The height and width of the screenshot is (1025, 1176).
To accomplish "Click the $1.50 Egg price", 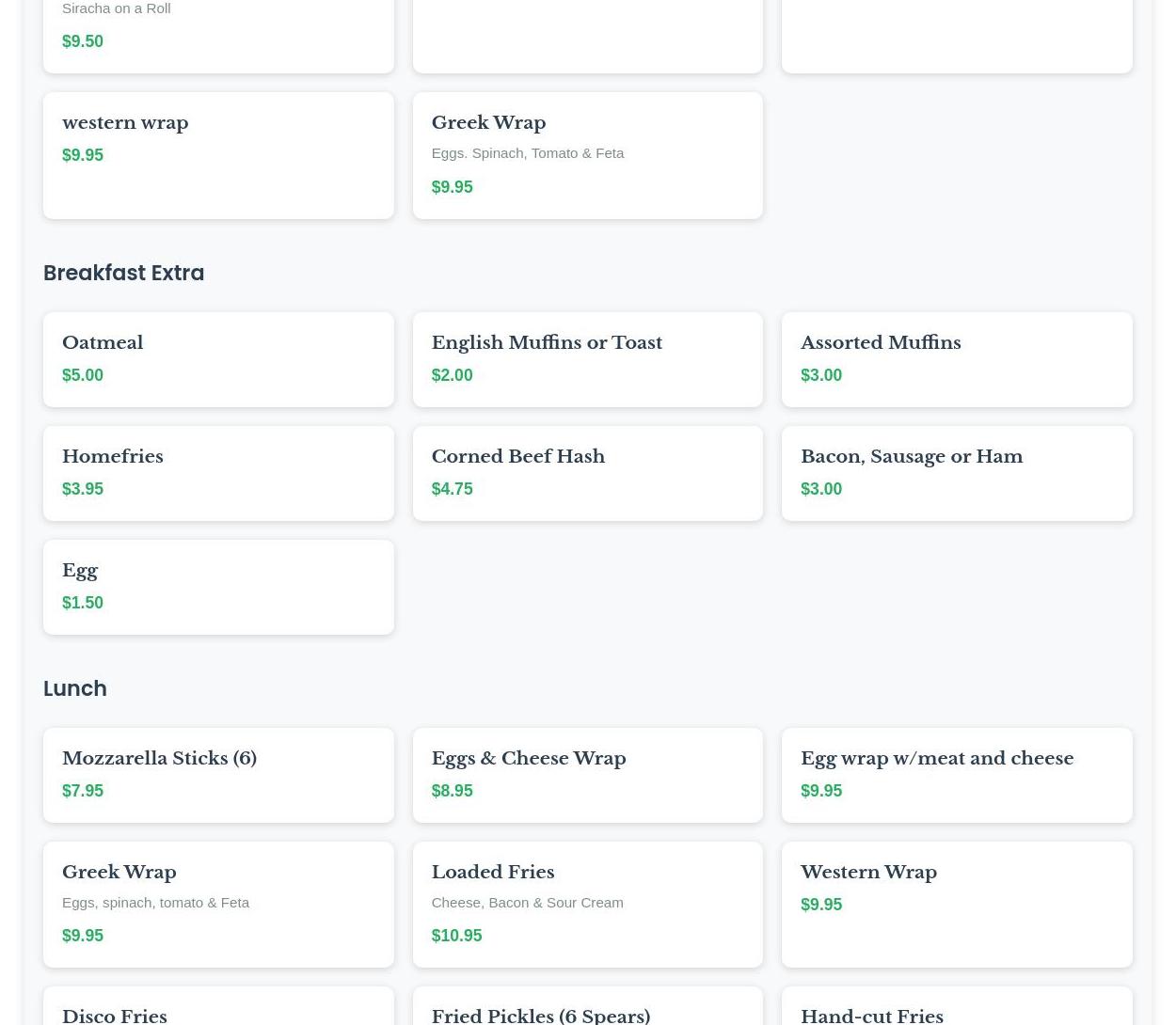I will pos(83,603).
